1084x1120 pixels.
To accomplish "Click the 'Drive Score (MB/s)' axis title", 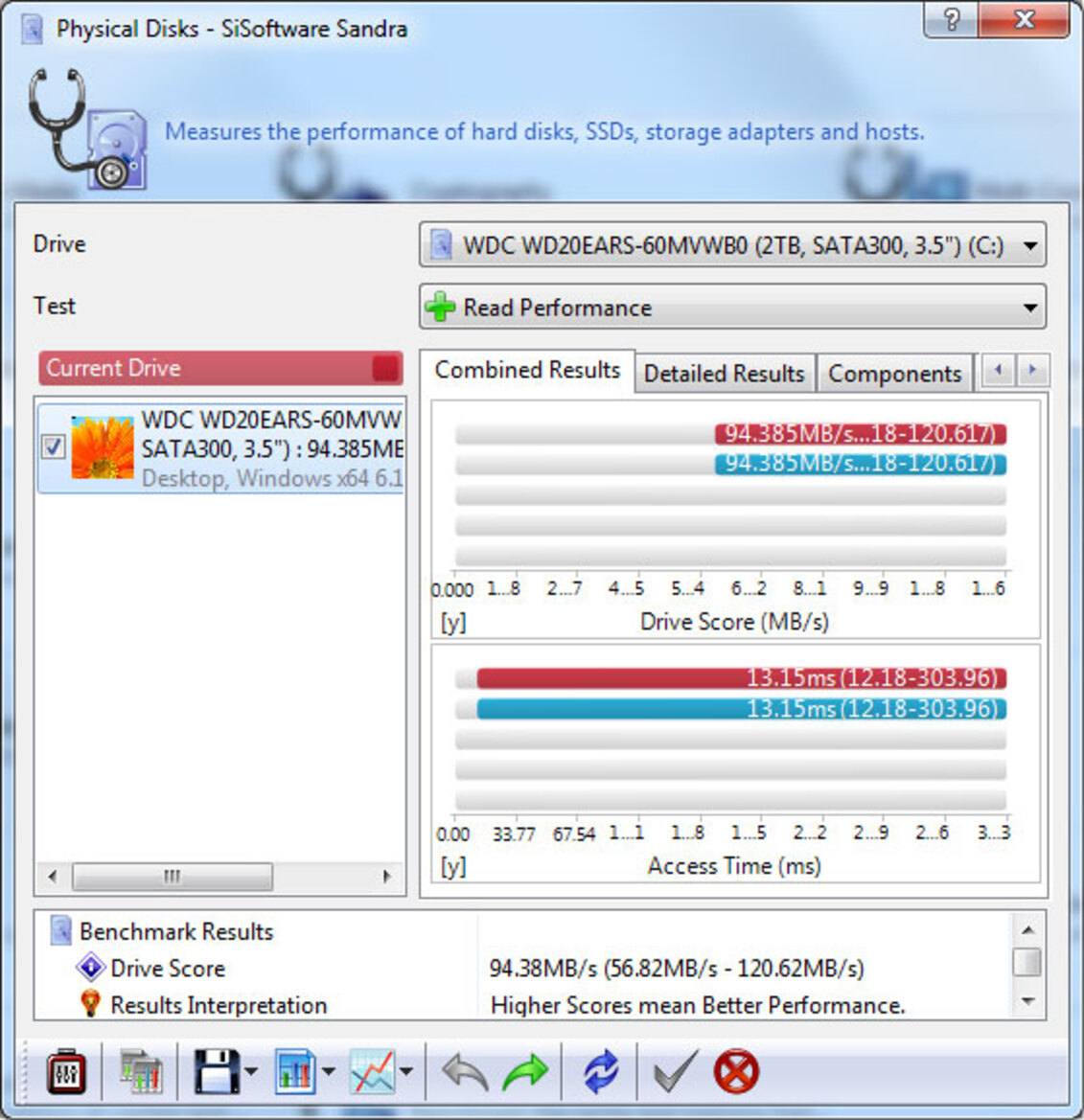I will (x=734, y=622).
